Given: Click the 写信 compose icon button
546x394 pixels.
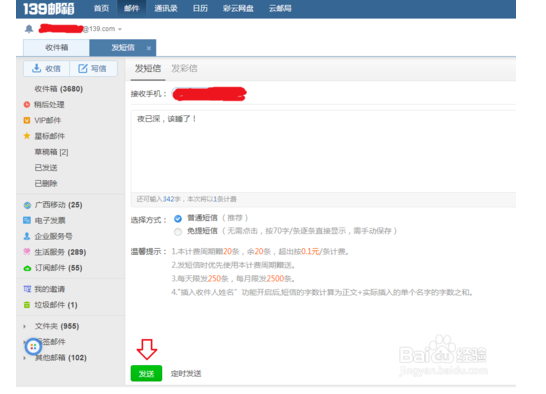Looking at the screenshot, I should [x=93, y=68].
